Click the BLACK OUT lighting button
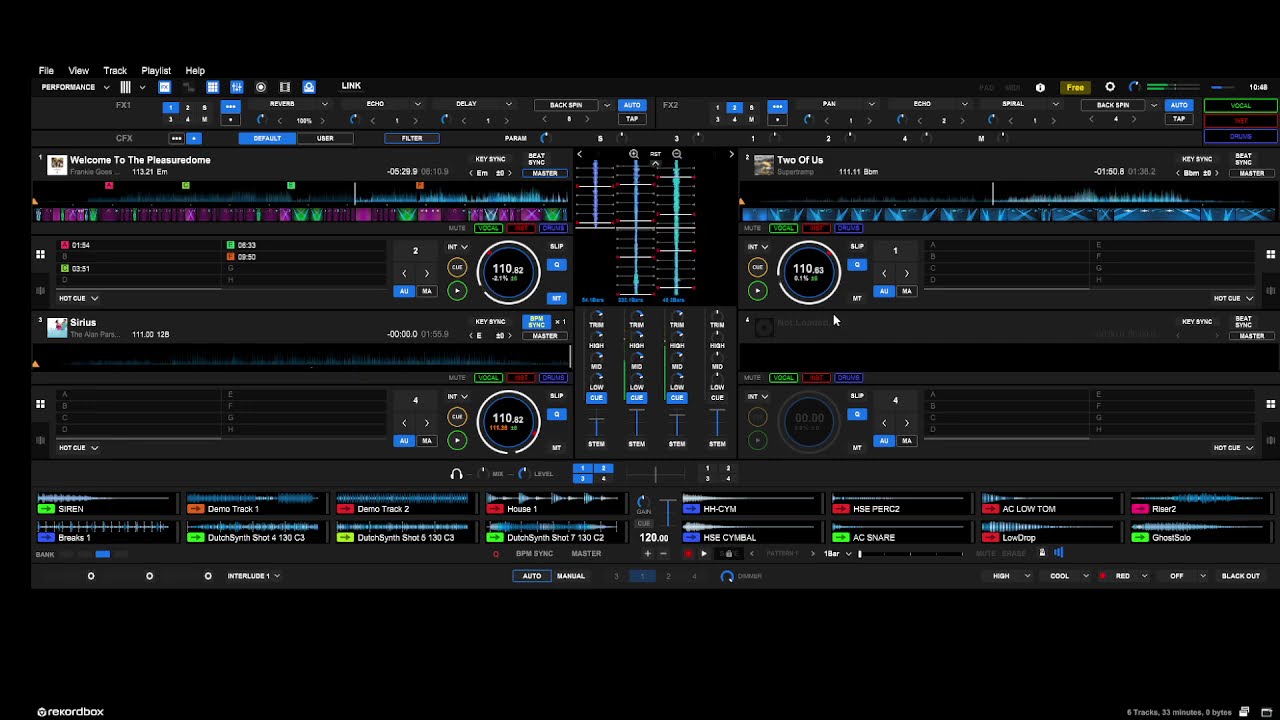 pyautogui.click(x=1241, y=576)
